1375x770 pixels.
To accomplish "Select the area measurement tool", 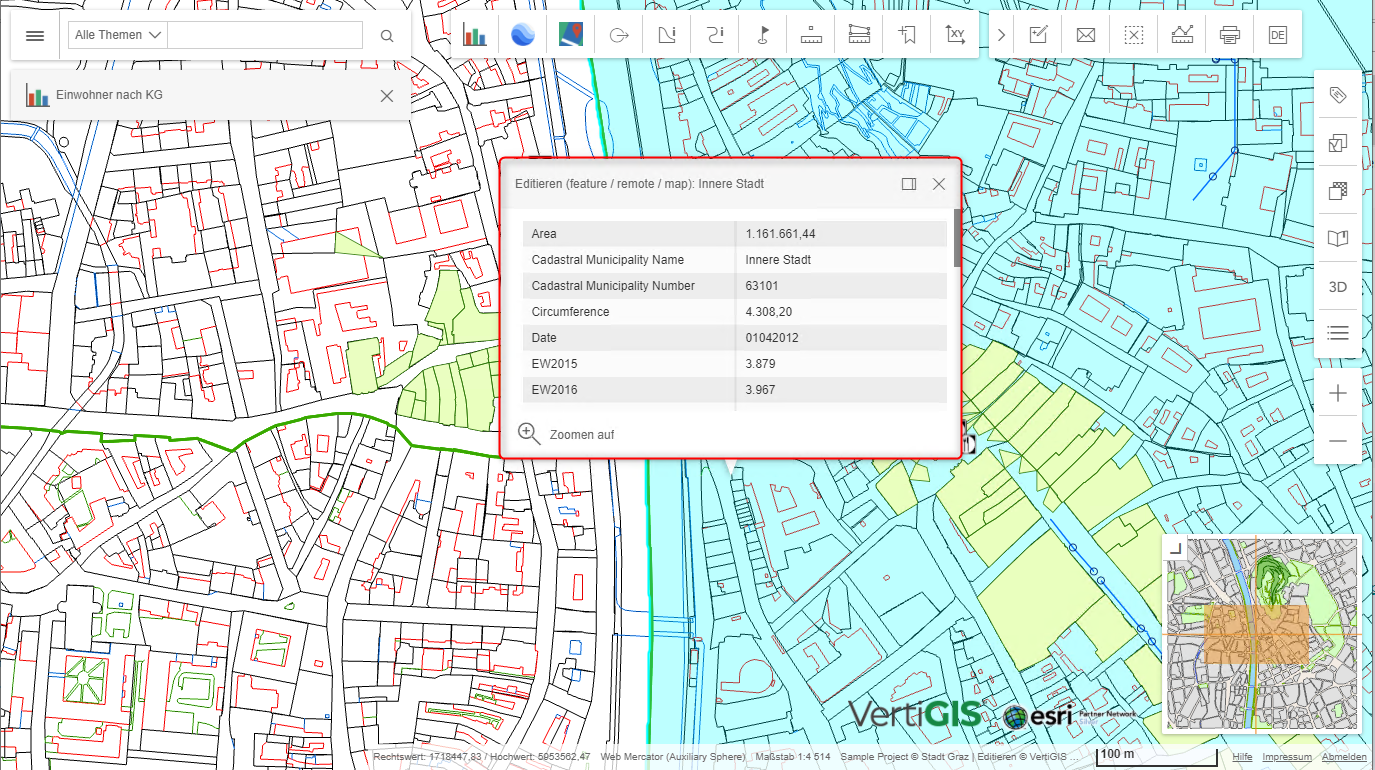I will point(859,34).
